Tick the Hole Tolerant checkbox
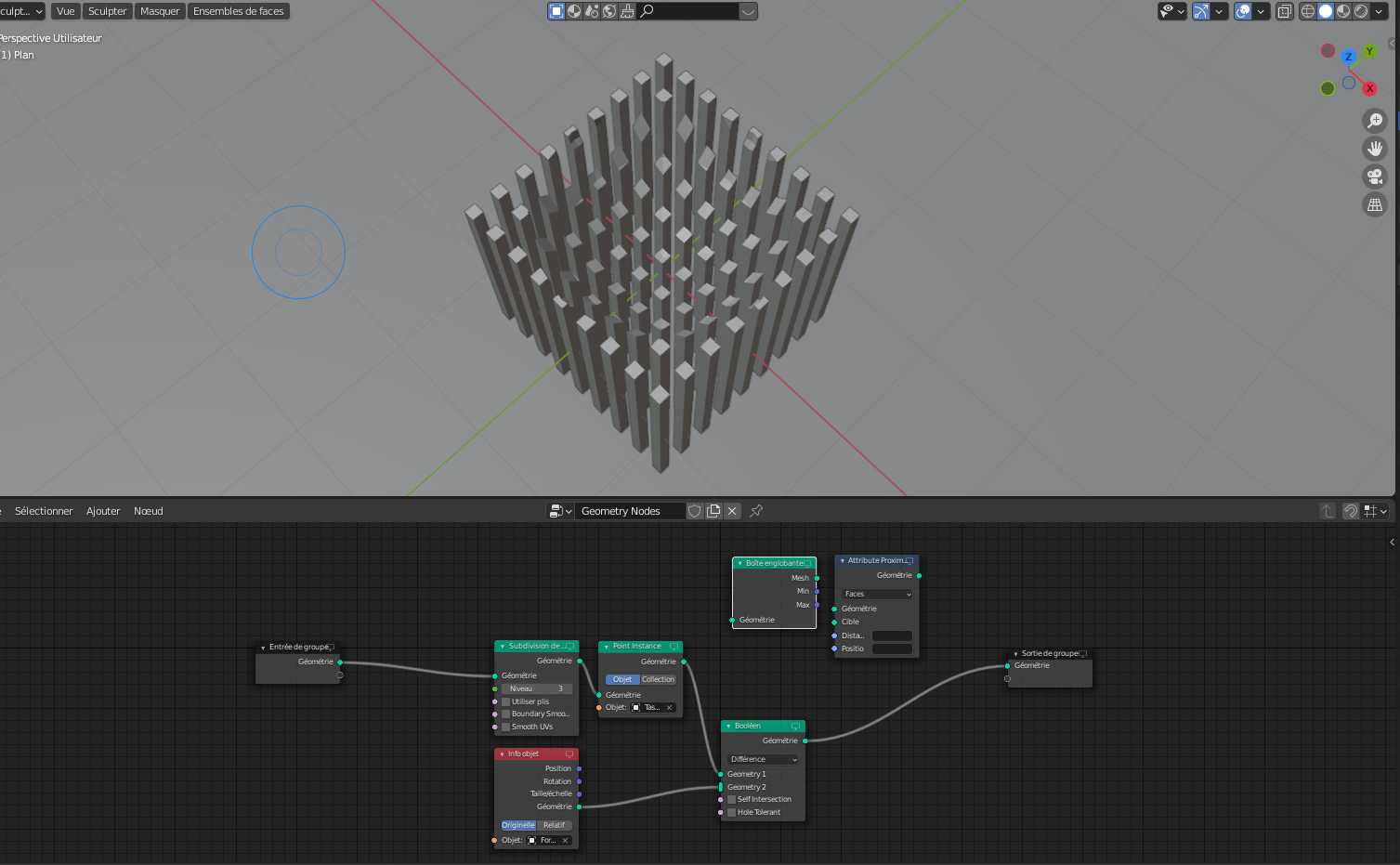Screen dimensions: 1400x865 (731, 812)
